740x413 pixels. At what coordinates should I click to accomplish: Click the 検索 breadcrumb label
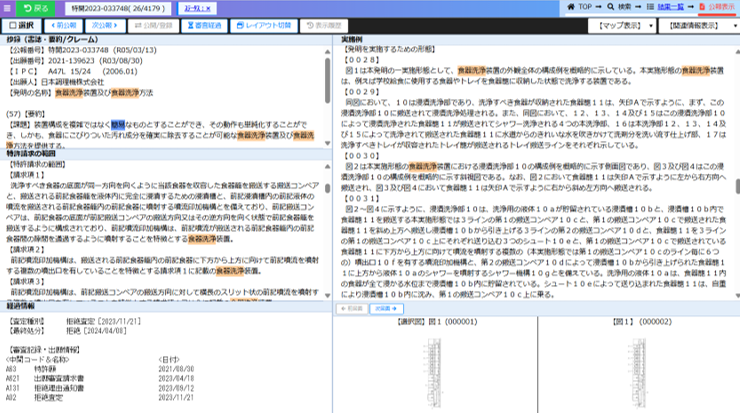(x=624, y=7)
